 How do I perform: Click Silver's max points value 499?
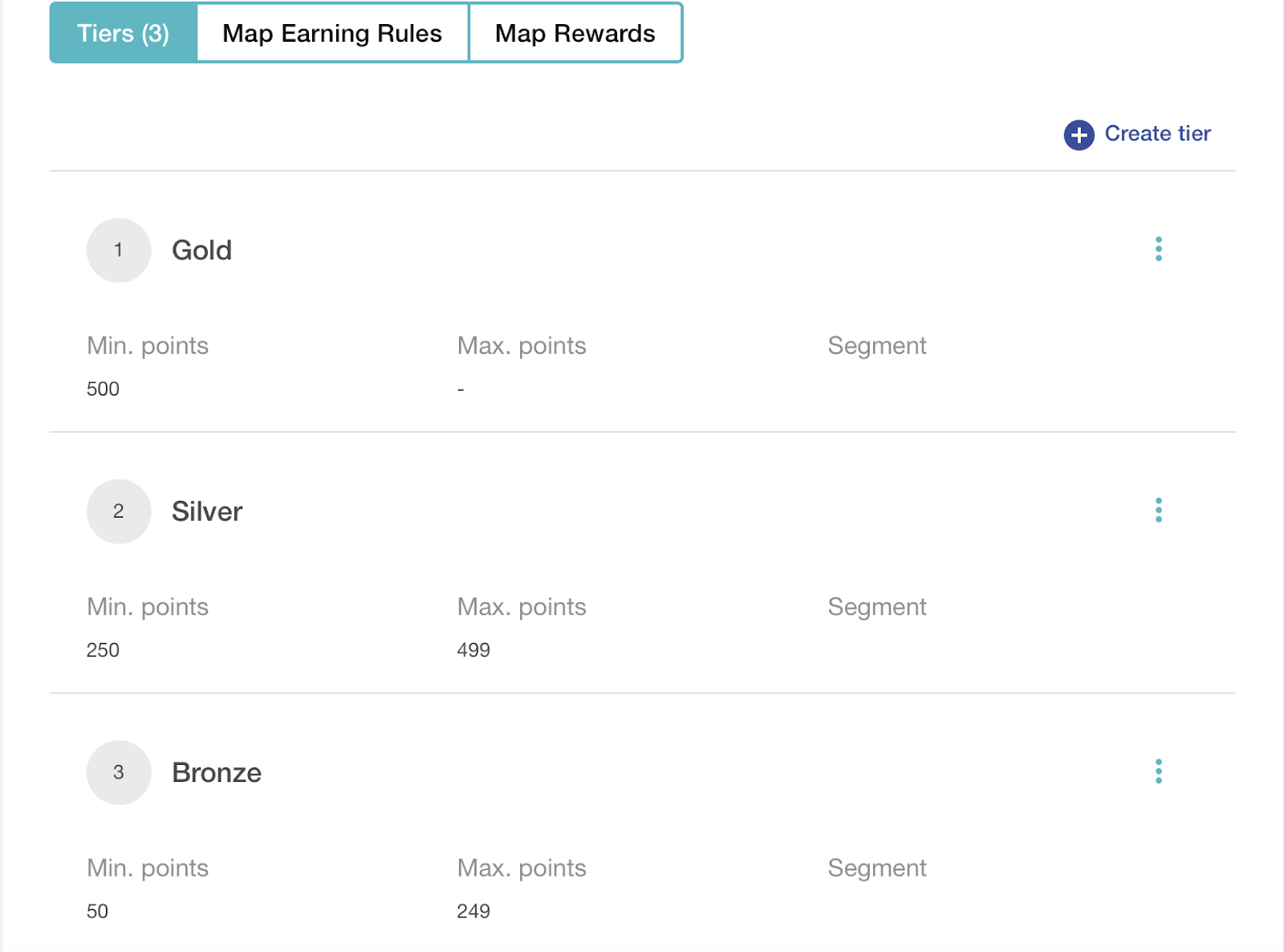click(x=473, y=650)
